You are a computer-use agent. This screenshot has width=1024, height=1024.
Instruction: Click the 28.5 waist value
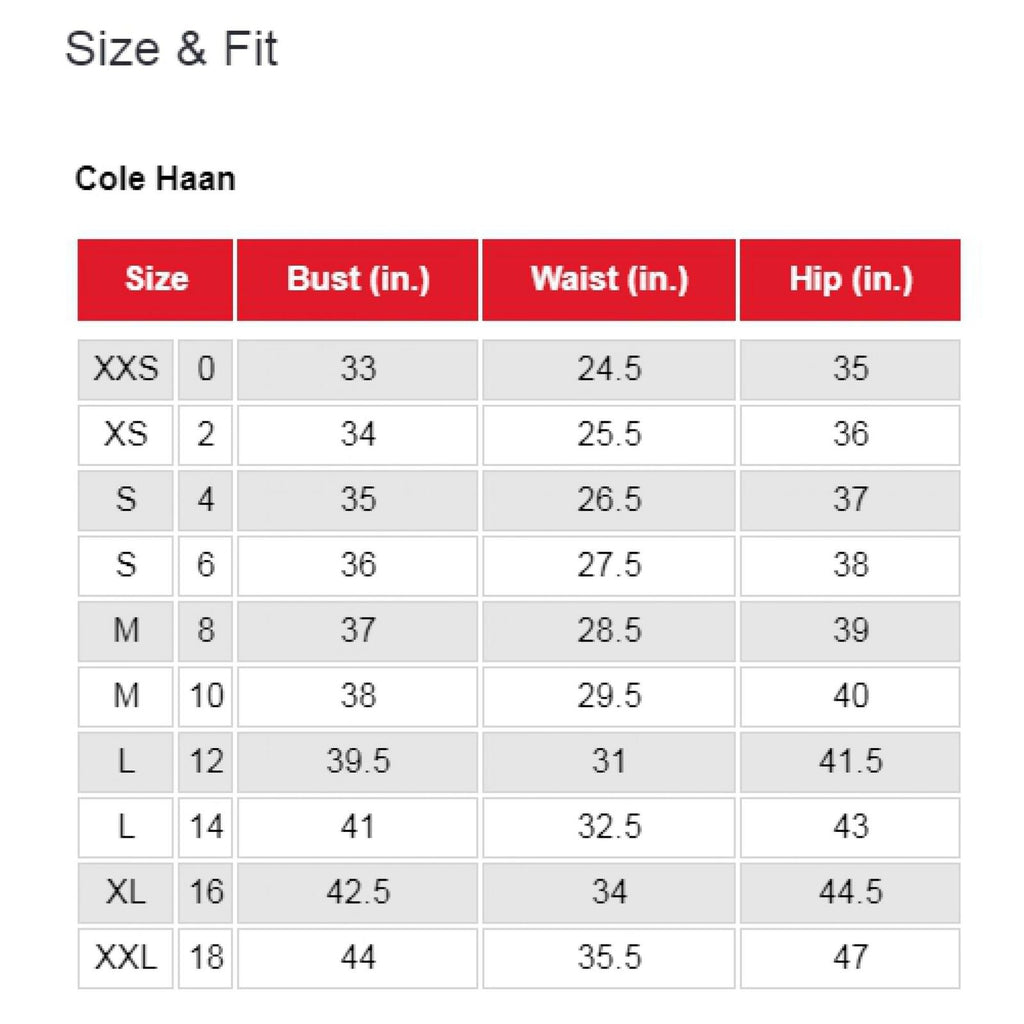(x=609, y=631)
